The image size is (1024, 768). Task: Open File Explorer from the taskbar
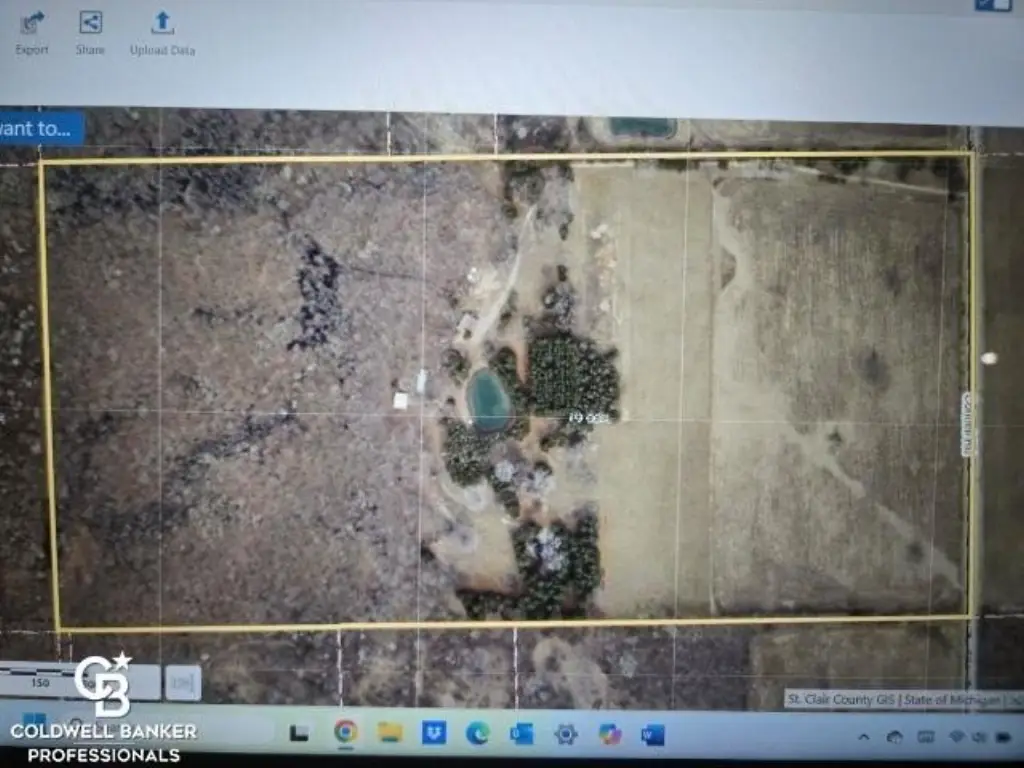(390, 733)
